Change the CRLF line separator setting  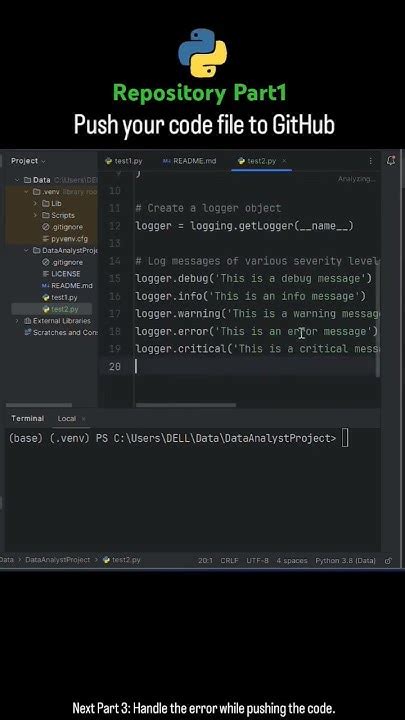[x=229, y=560]
